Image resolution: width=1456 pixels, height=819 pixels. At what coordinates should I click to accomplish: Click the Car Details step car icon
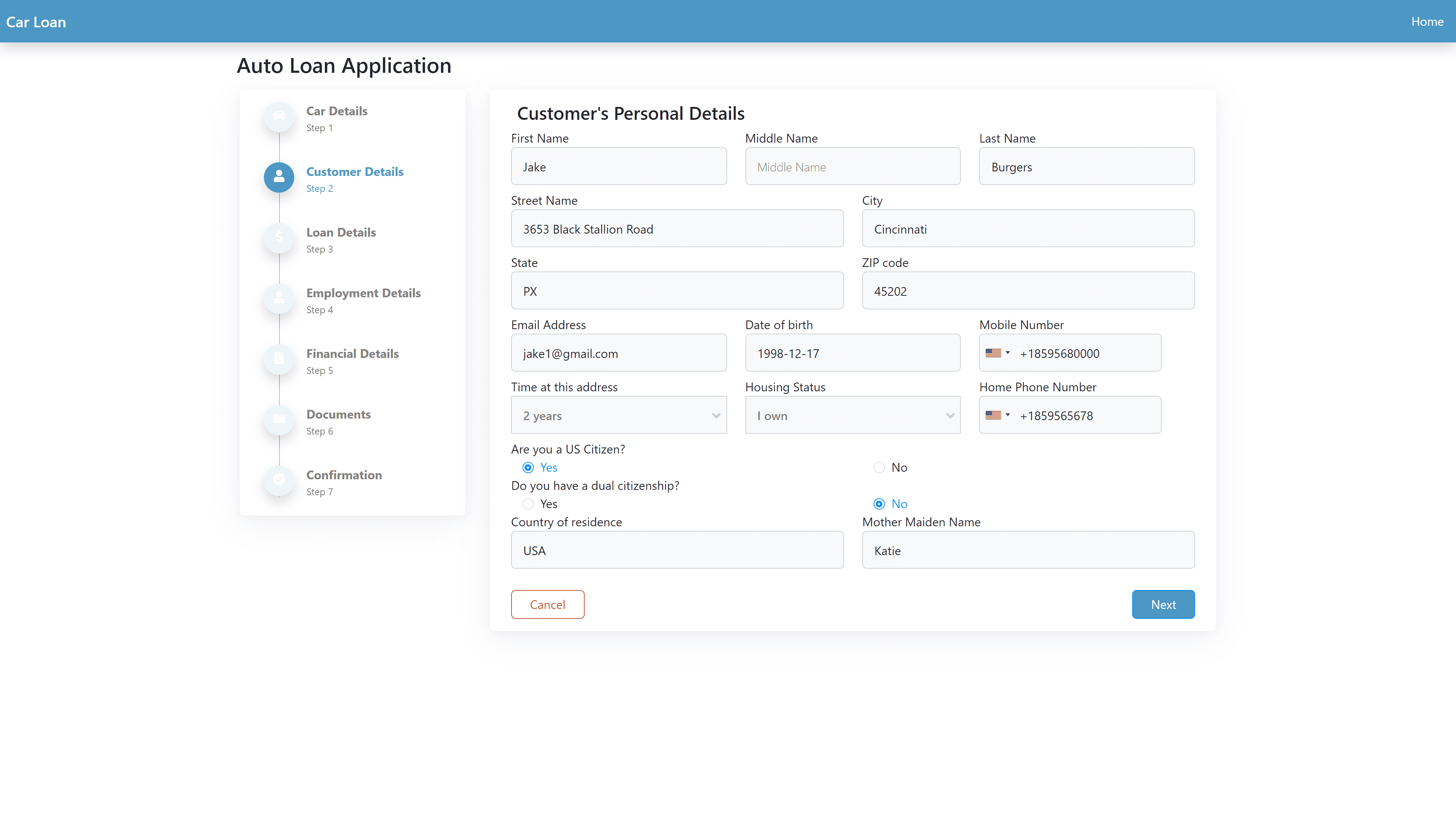pos(279,116)
